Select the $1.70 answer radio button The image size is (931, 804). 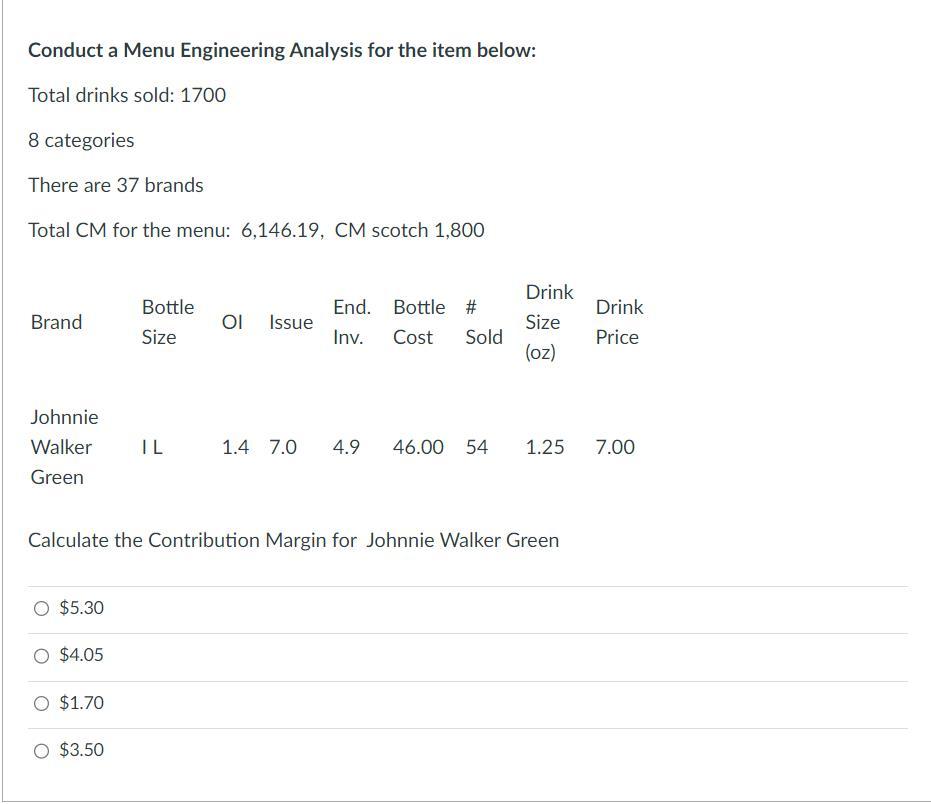(40, 703)
